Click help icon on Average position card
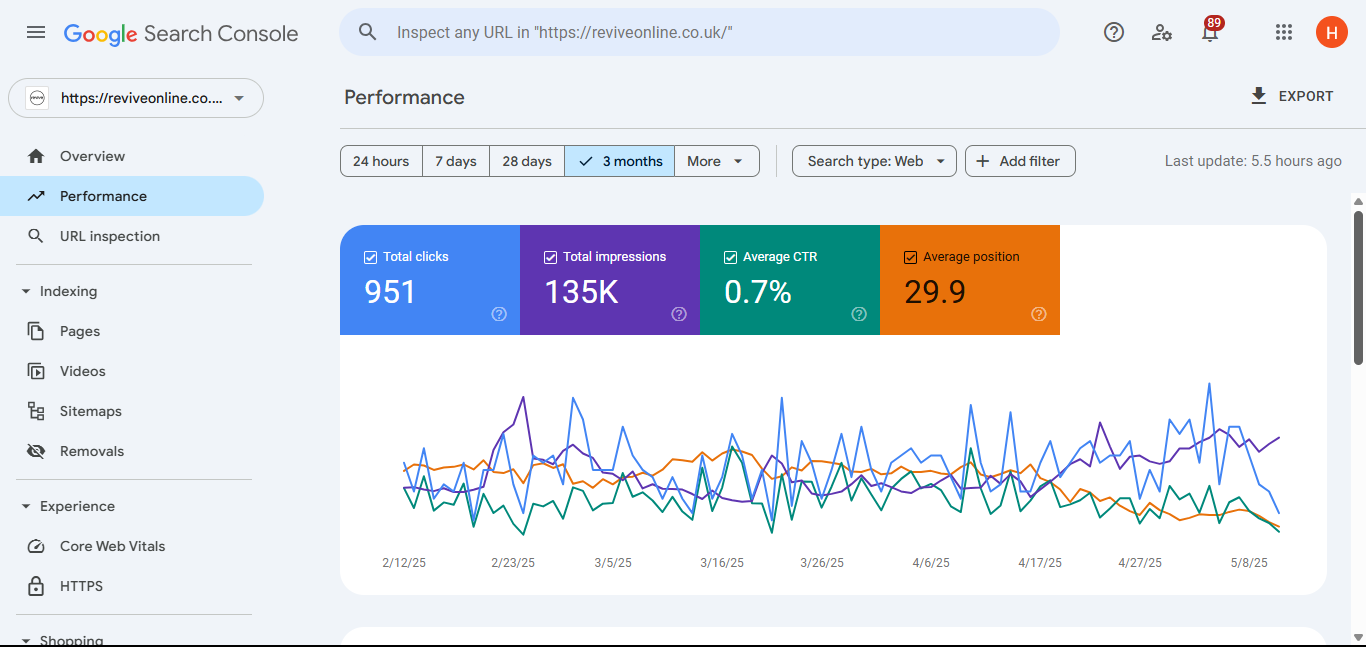The width and height of the screenshot is (1366, 647). (1039, 314)
